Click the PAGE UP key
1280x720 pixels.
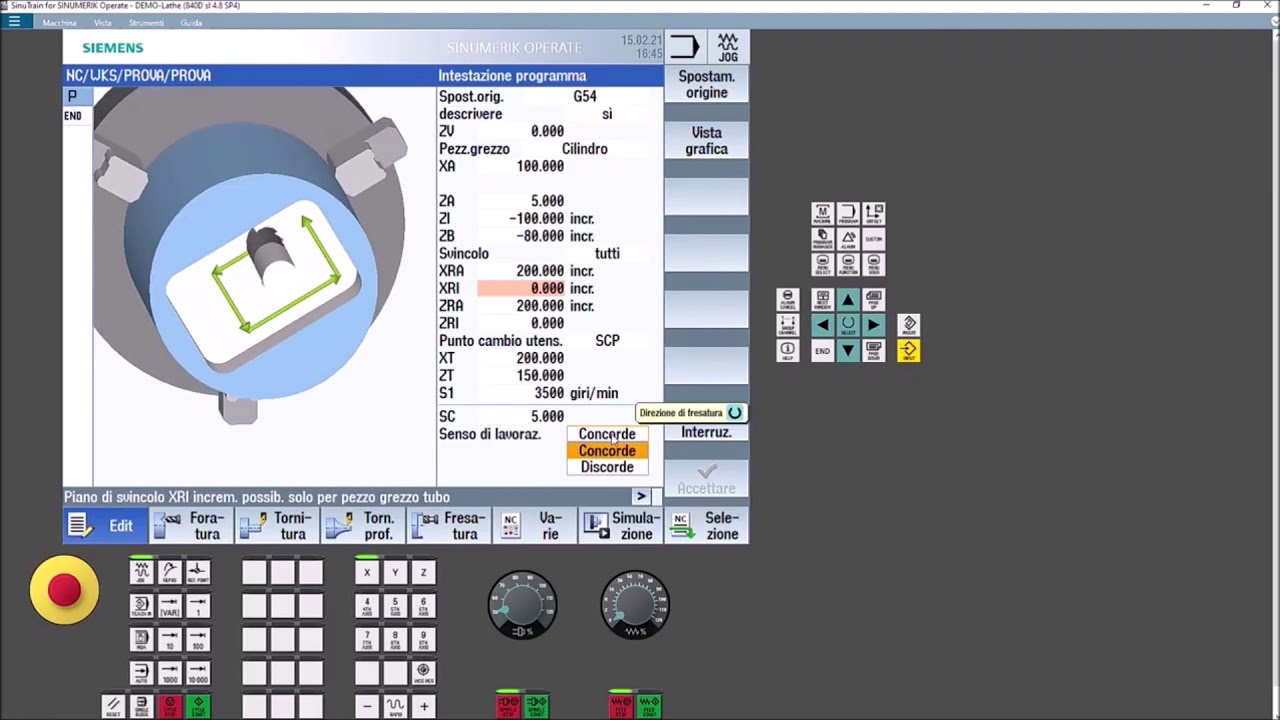point(874,299)
